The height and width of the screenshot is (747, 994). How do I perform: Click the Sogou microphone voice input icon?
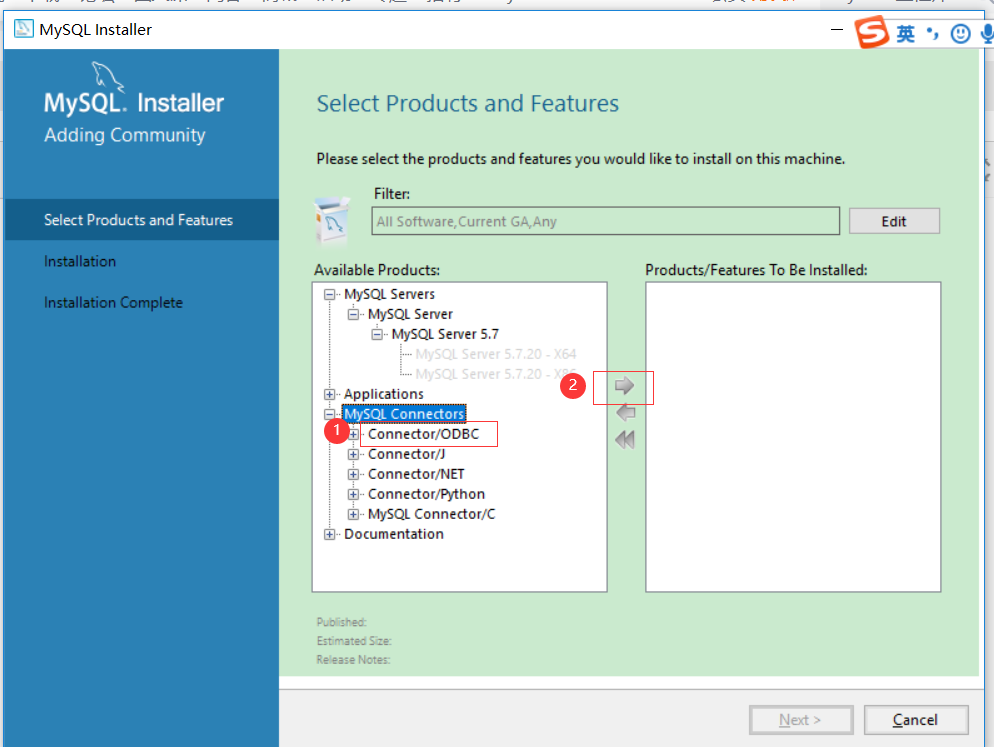(x=988, y=34)
